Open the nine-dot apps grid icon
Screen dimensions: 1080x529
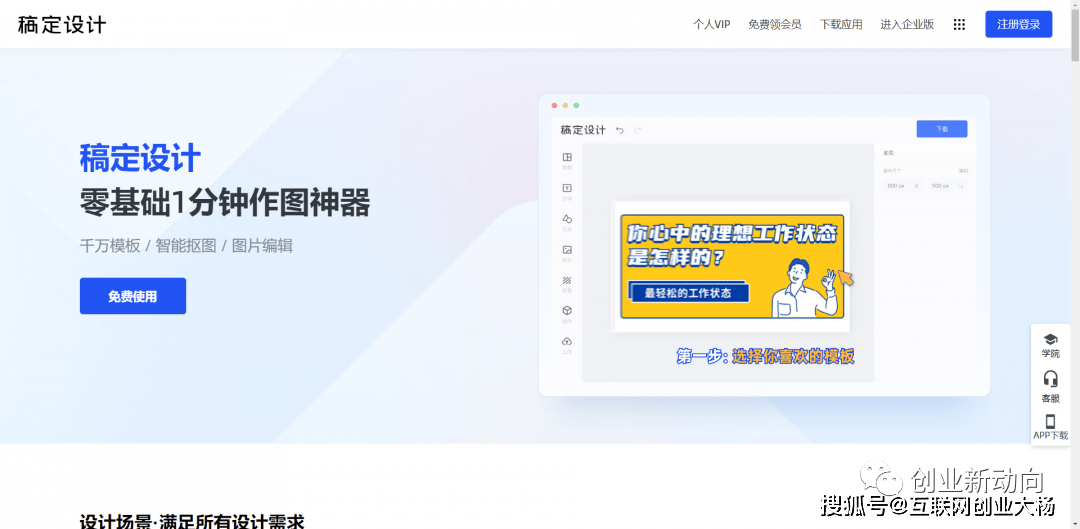[x=959, y=25]
